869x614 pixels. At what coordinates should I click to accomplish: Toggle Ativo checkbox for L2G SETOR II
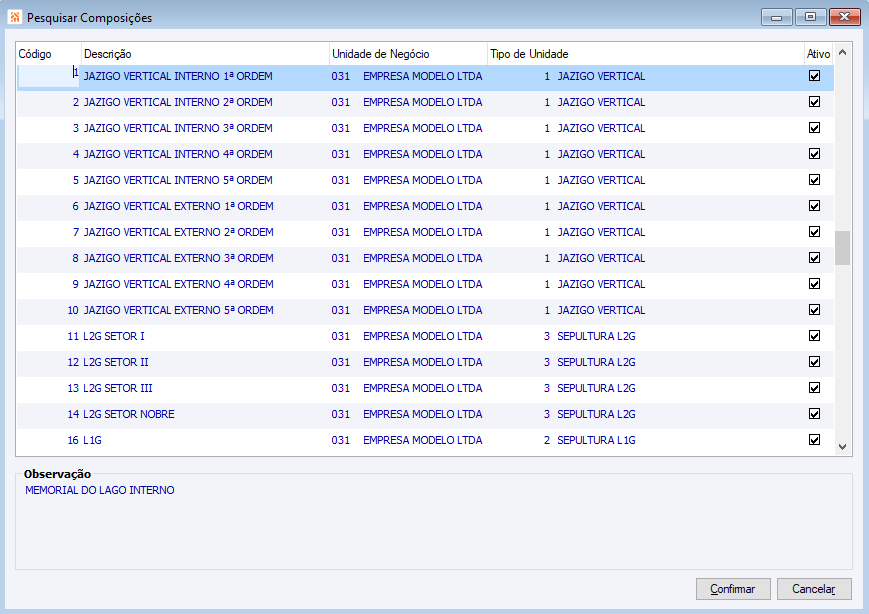coord(814,362)
